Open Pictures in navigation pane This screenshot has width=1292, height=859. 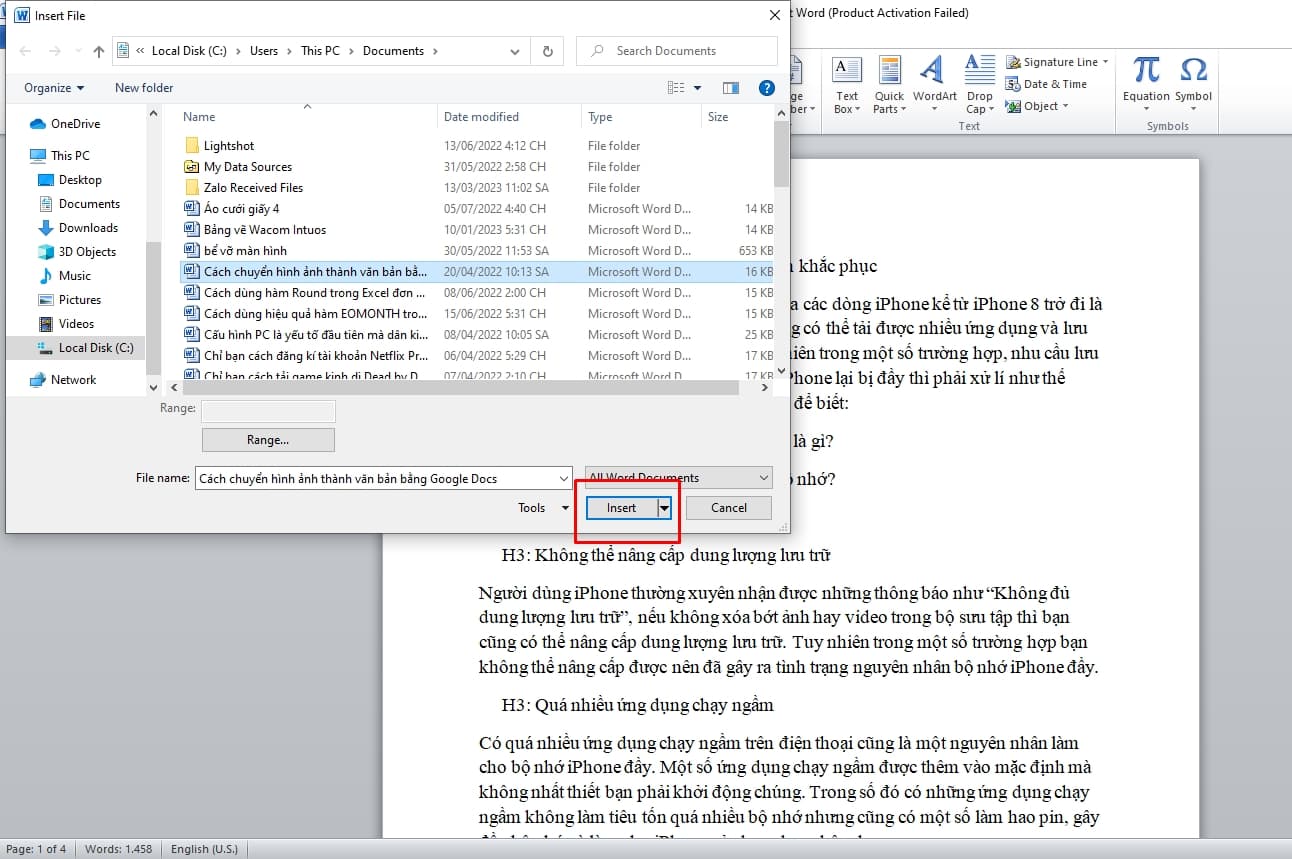[x=69, y=300]
